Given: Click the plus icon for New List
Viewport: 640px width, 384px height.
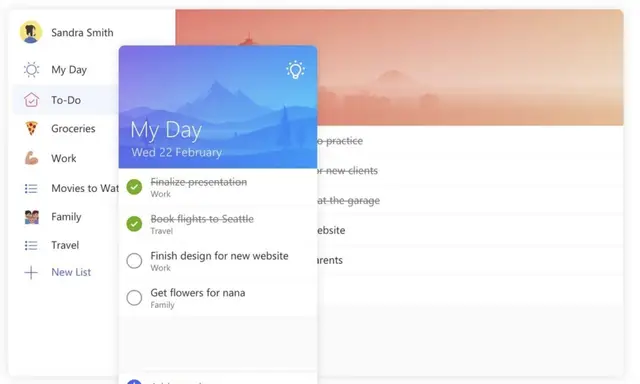Looking at the screenshot, I should (31, 273).
